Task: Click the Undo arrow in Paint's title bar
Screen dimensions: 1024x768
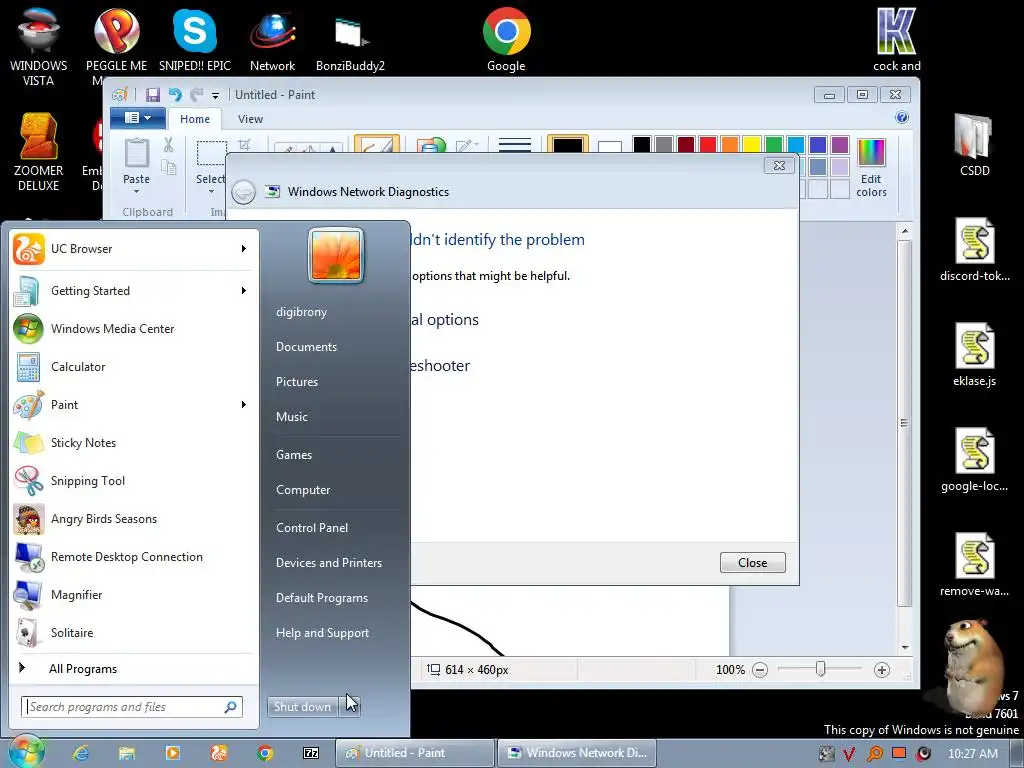Action: coord(175,95)
